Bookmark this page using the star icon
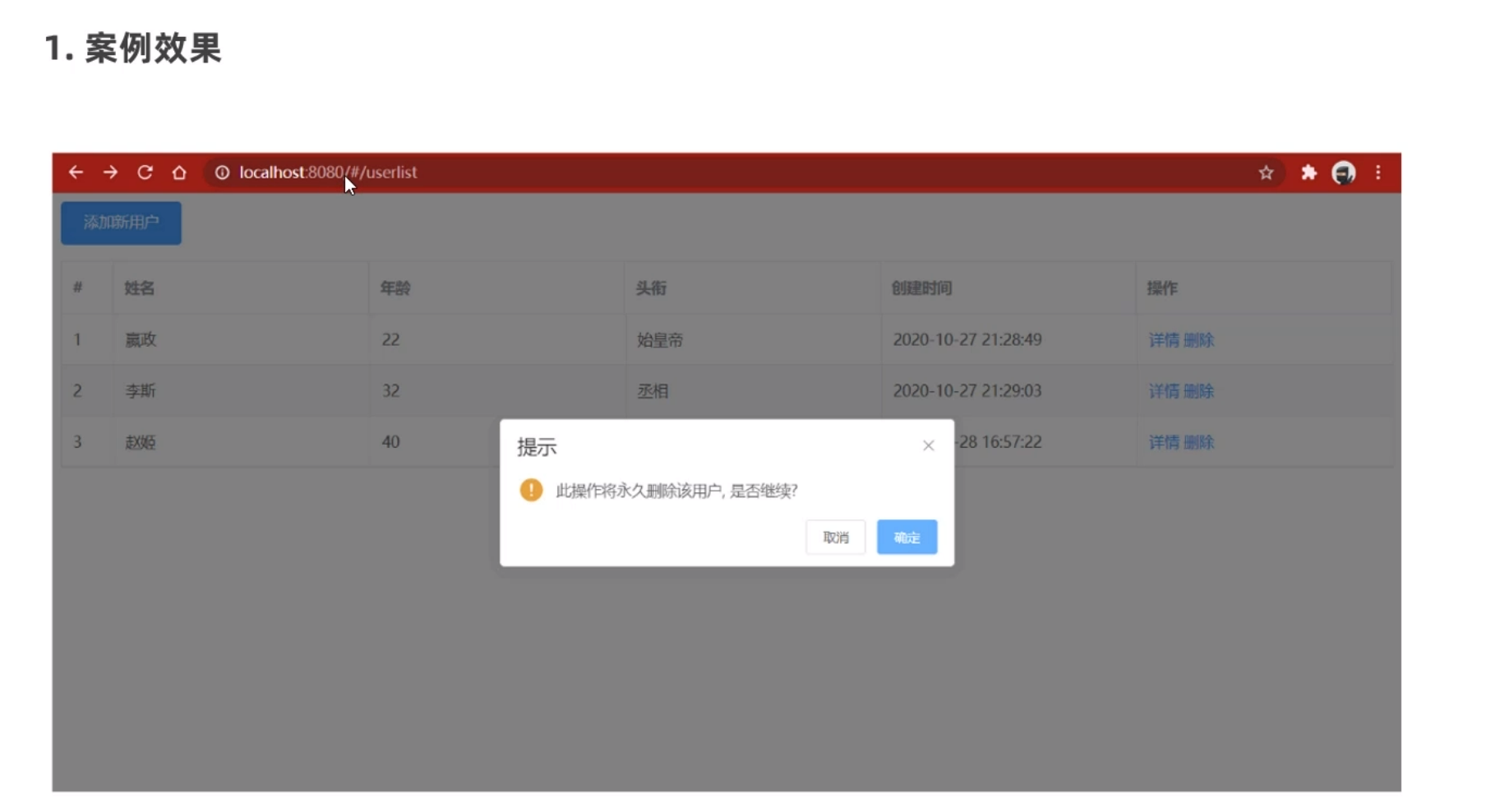The image size is (1509, 812). click(1267, 173)
